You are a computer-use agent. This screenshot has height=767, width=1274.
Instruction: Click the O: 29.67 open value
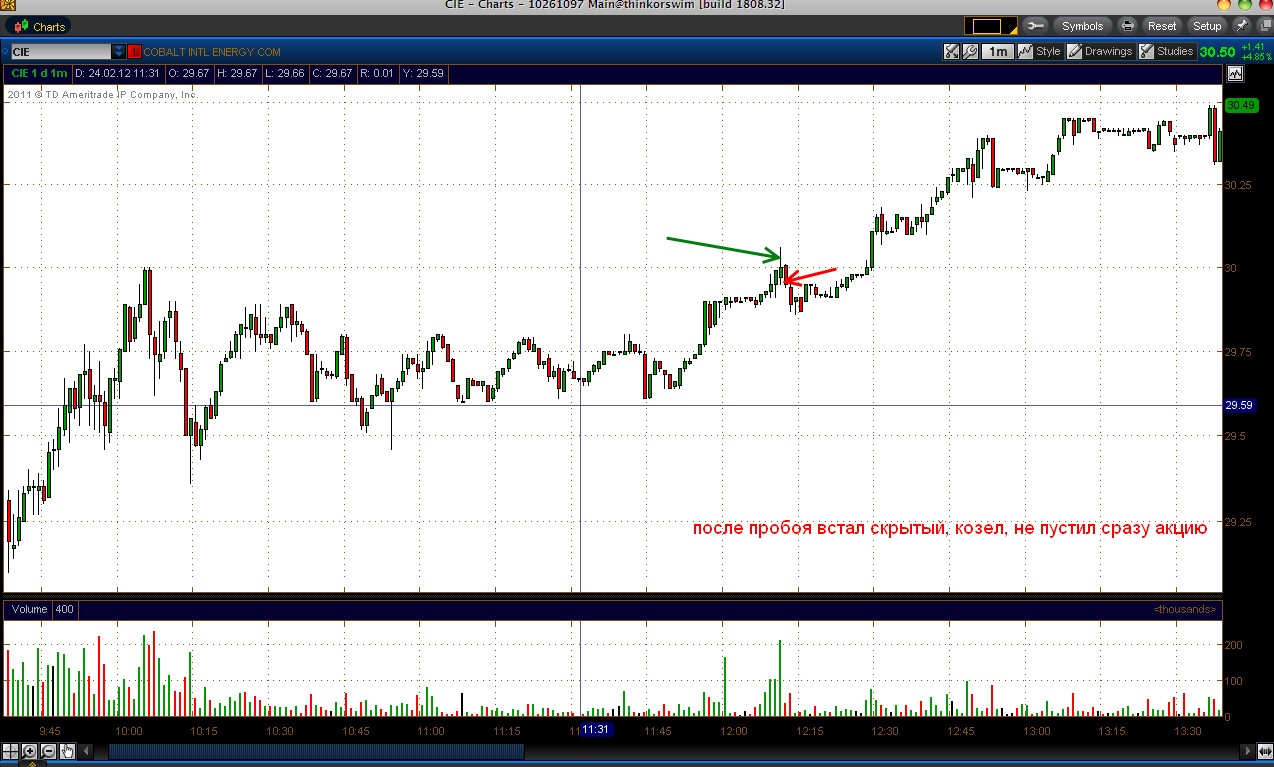(188, 73)
